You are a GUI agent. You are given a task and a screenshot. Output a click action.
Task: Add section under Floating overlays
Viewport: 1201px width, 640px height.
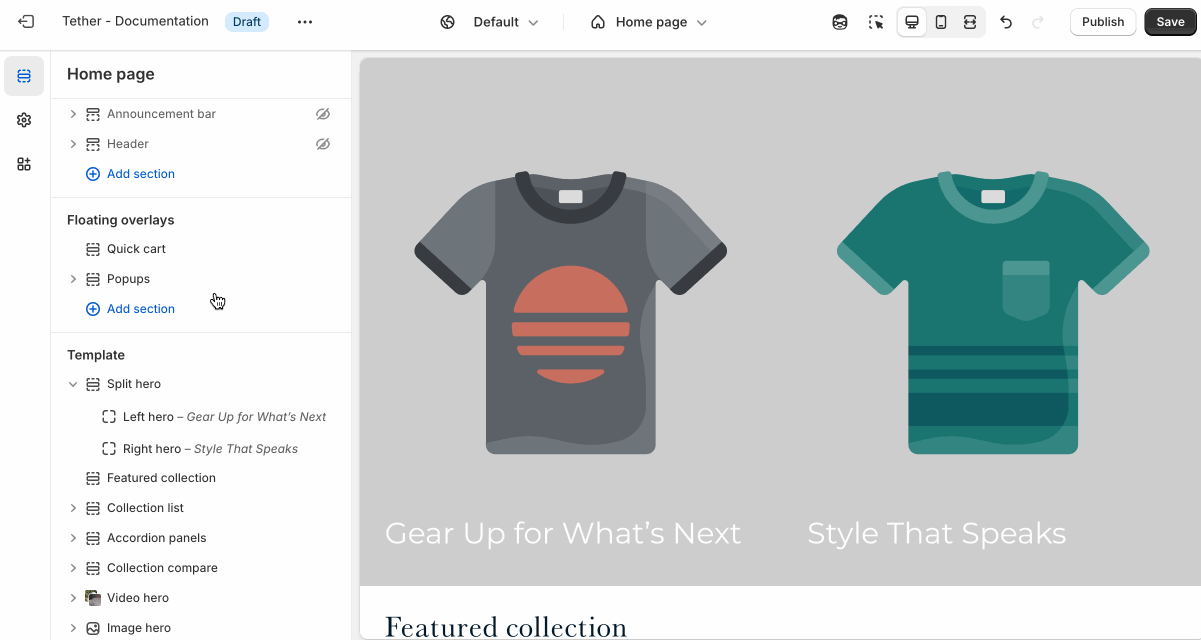coord(131,309)
